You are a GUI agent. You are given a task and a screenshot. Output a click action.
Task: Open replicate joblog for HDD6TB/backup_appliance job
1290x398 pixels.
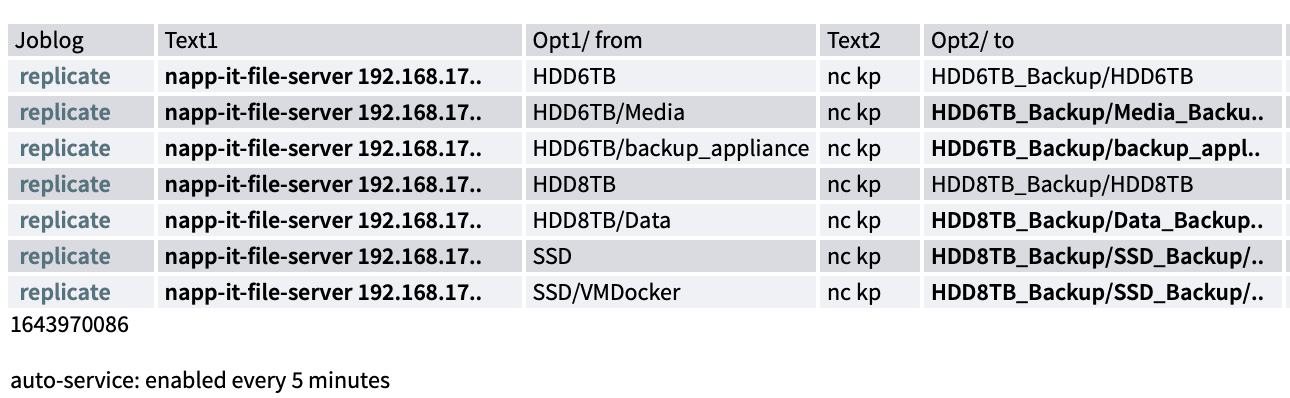pyautogui.click(x=65, y=148)
